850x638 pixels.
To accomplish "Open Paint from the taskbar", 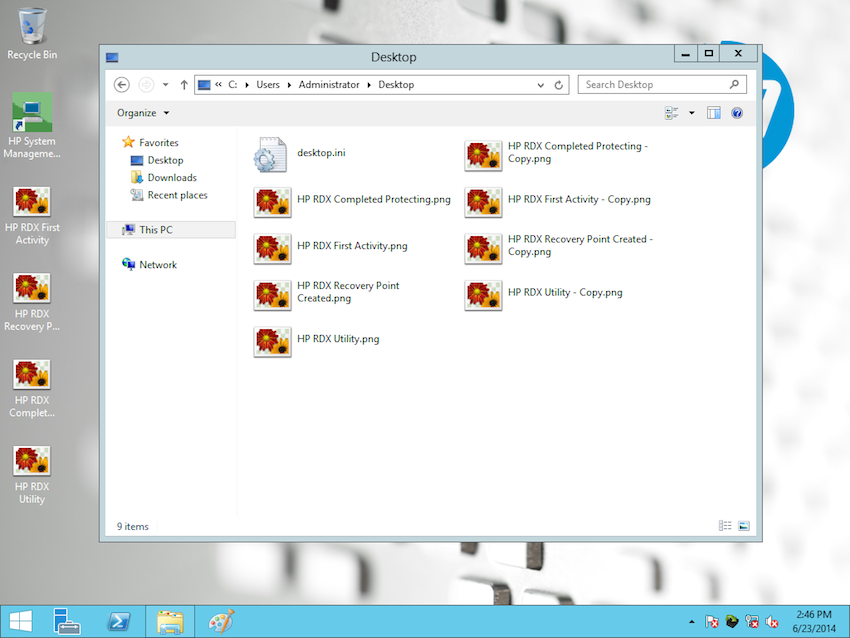I will tap(222, 621).
